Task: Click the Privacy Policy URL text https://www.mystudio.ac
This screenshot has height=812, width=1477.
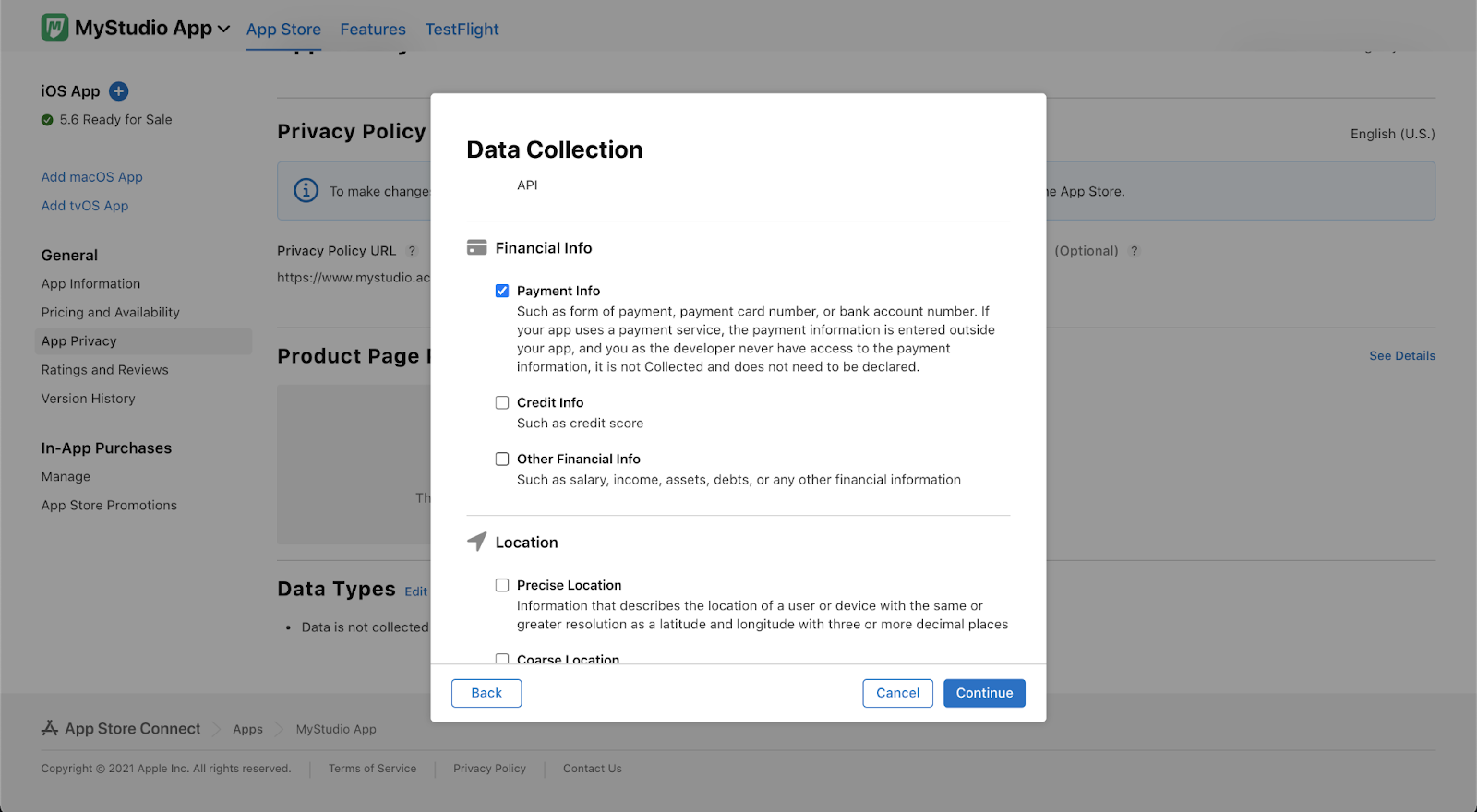Action: (x=354, y=278)
